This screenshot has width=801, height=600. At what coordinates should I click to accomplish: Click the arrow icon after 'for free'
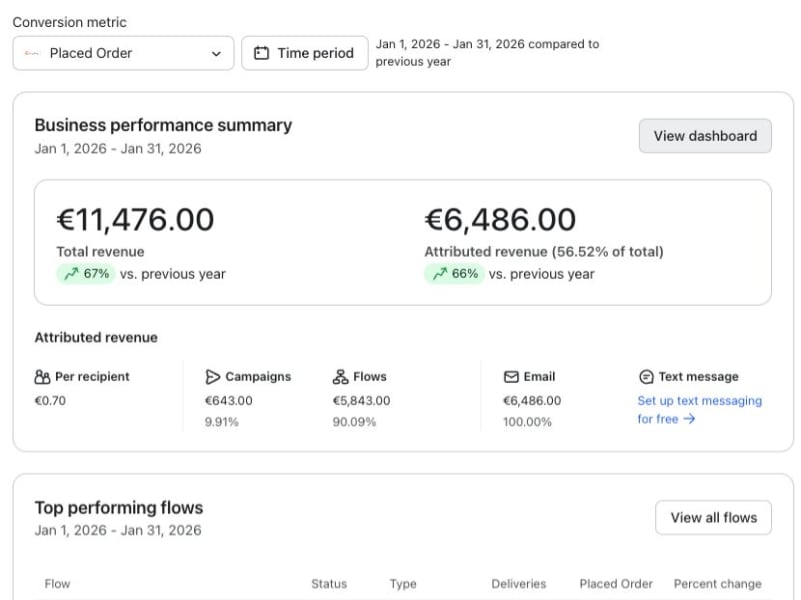[689, 419]
